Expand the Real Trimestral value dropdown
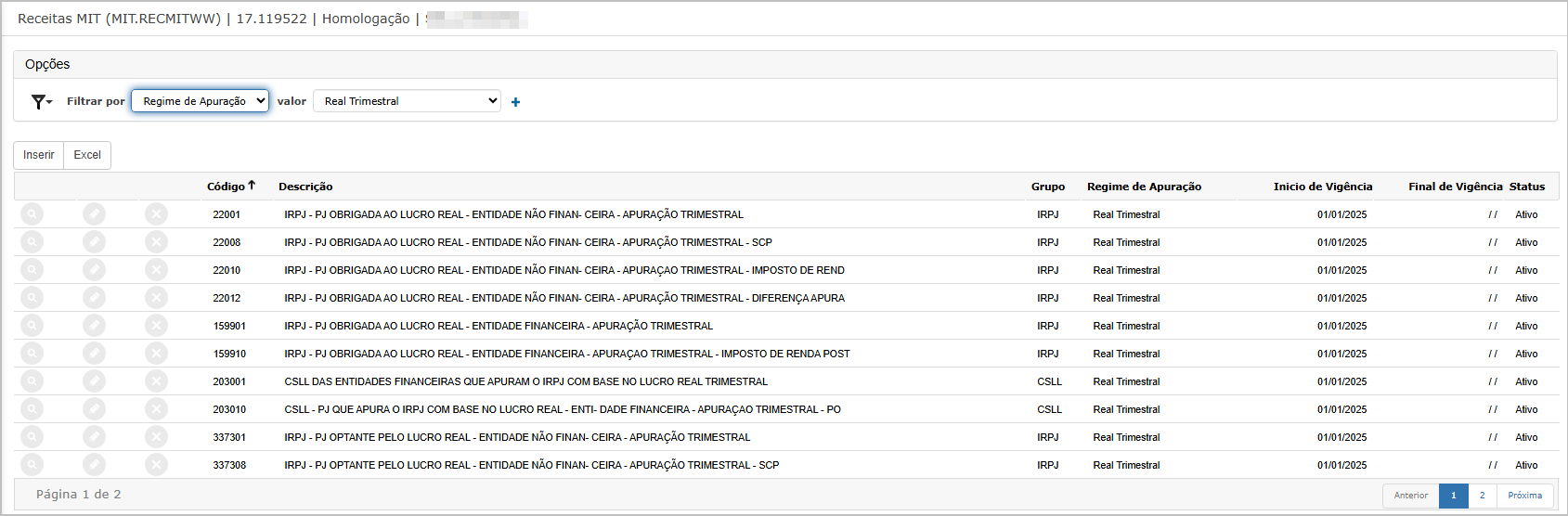Viewport: 1568px width, 516px height. tap(407, 101)
